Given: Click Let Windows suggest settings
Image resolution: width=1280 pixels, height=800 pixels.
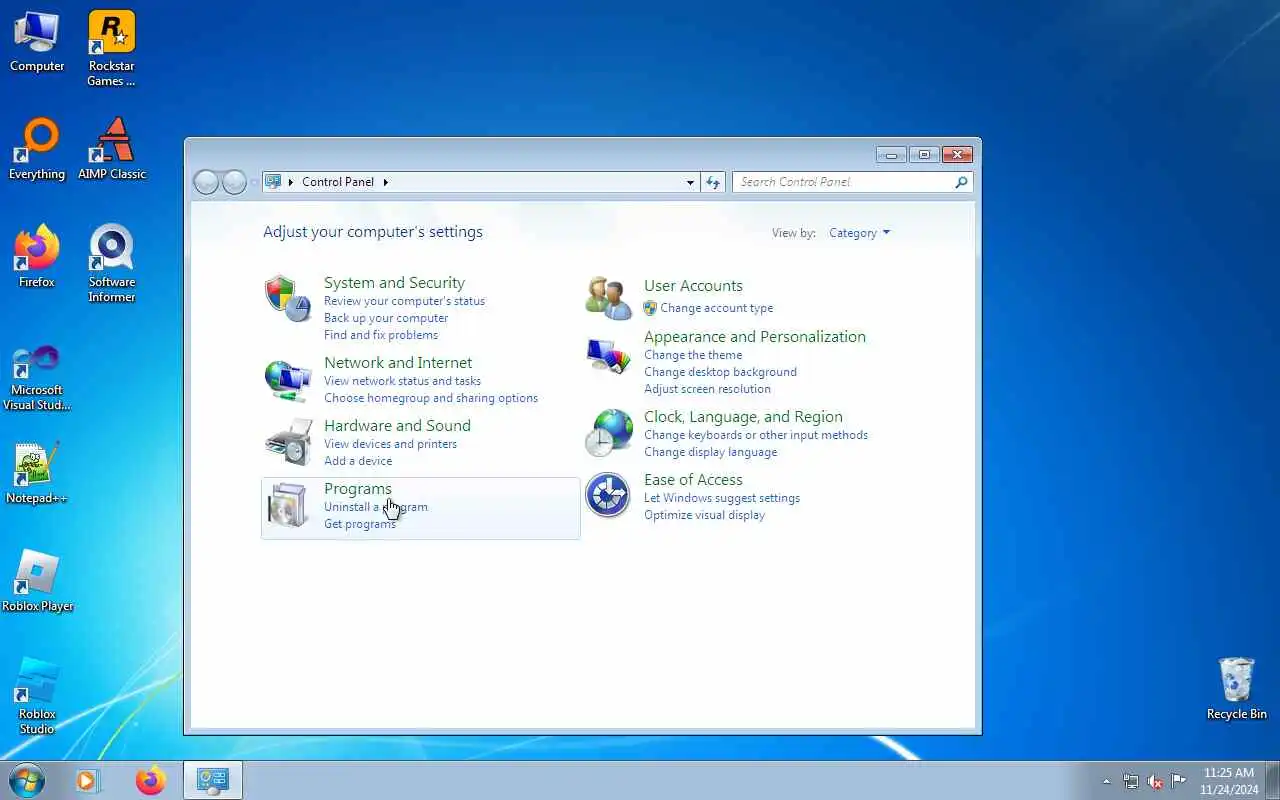Looking at the screenshot, I should (x=722, y=498).
